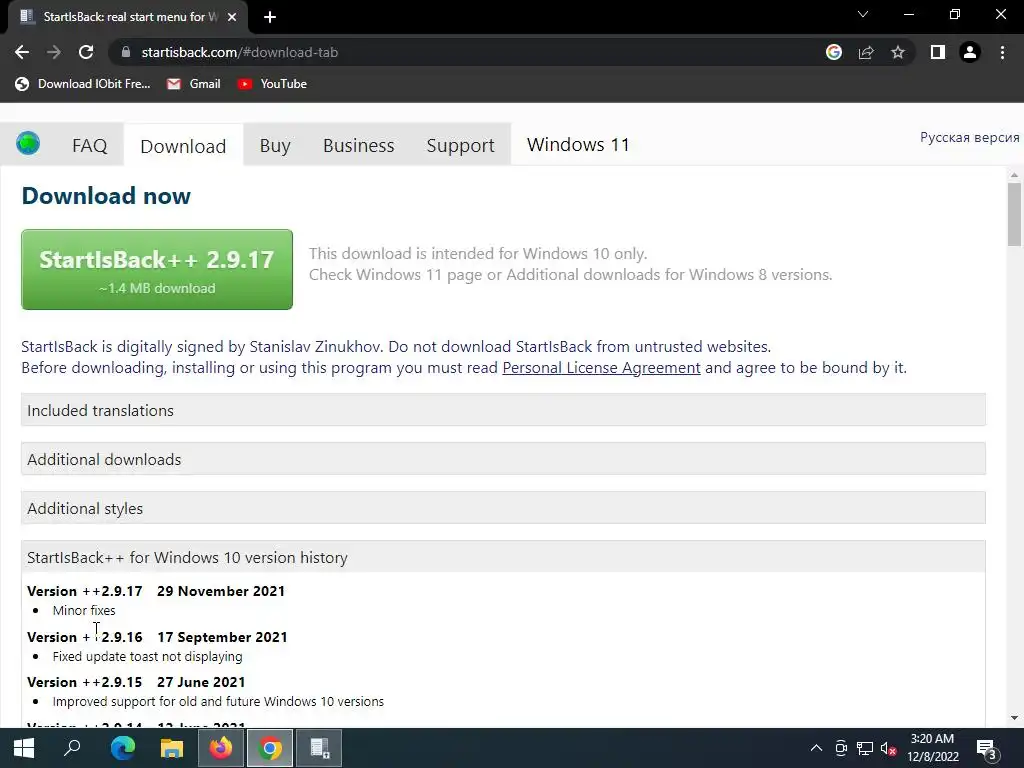Click the muted volume tray icon

point(888,748)
